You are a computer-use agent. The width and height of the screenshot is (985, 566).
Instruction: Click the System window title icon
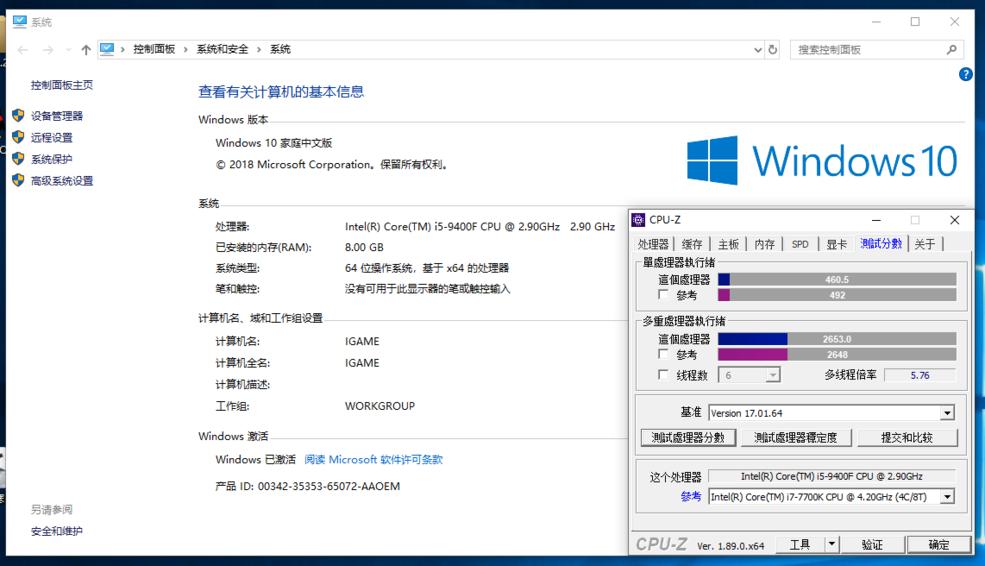pos(19,22)
